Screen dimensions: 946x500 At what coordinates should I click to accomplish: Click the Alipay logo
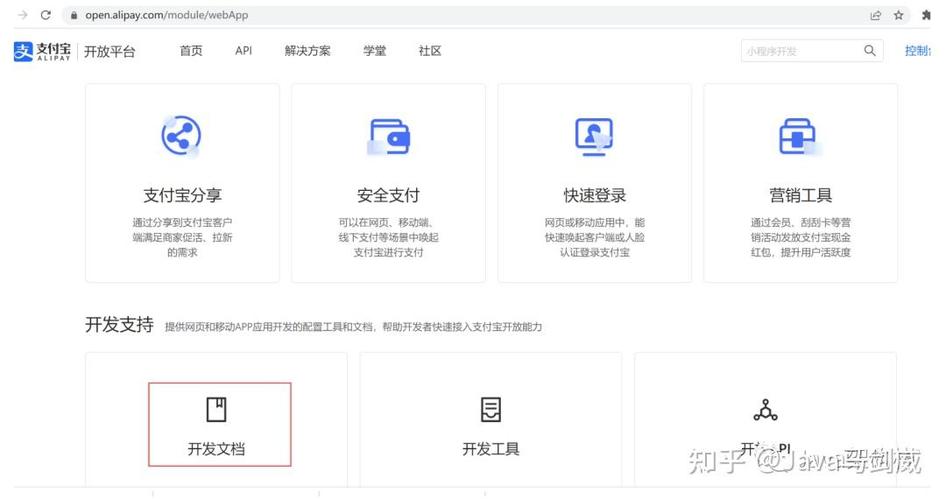pyautogui.click(x=43, y=51)
